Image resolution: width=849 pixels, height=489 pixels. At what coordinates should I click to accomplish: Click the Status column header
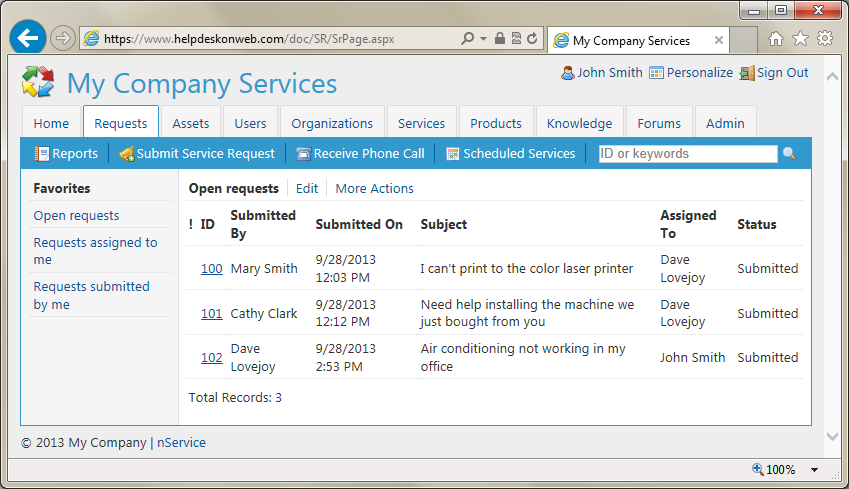coord(757,224)
